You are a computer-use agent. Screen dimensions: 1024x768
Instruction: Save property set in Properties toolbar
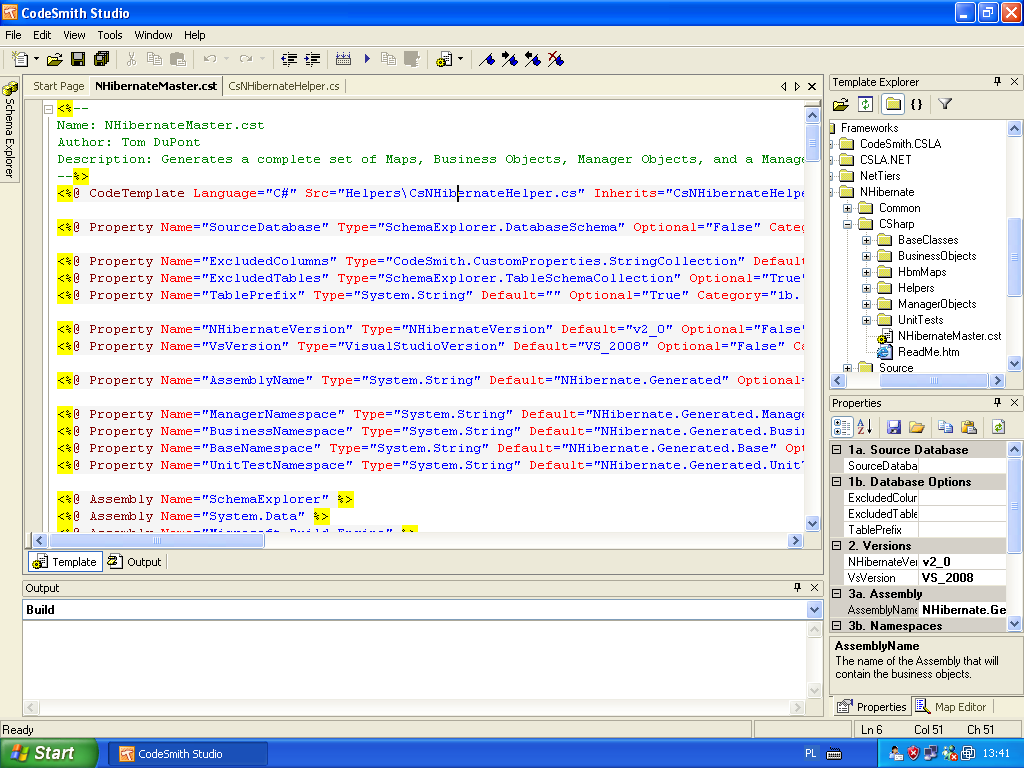coord(893,427)
